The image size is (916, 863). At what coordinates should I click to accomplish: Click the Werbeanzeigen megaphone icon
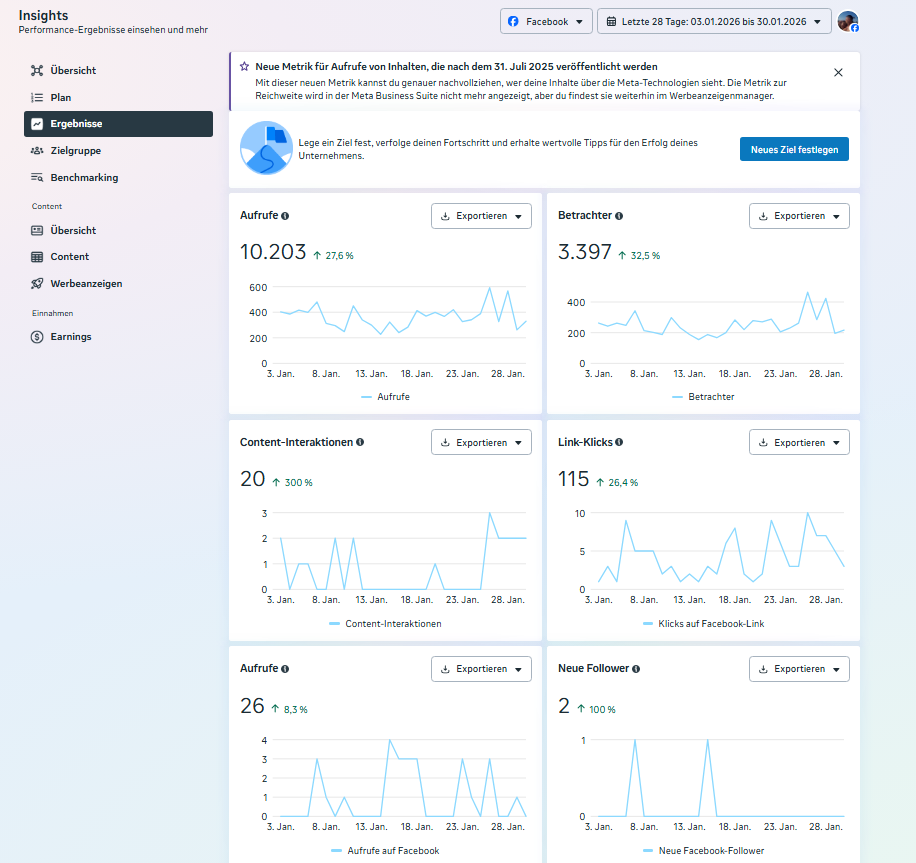click(x=38, y=283)
